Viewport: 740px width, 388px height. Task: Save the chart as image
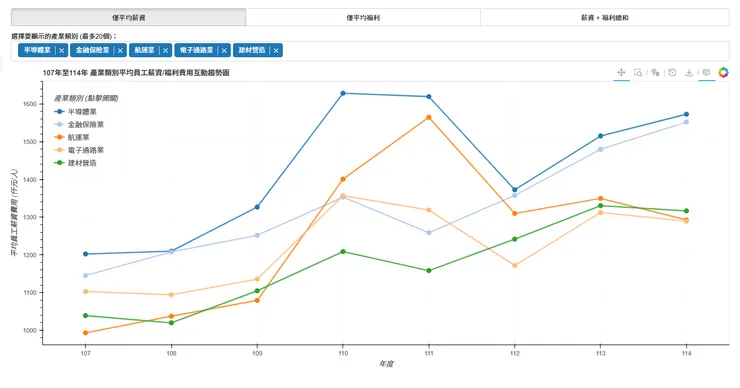689,72
